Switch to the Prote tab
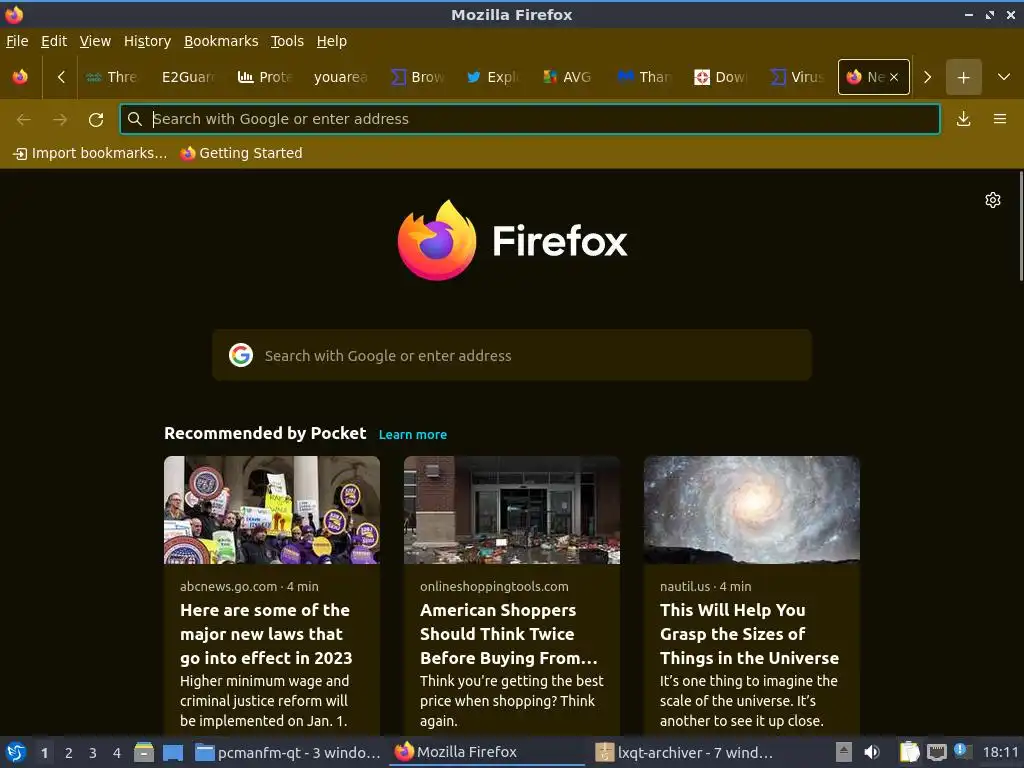The image size is (1024, 768). click(264, 77)
